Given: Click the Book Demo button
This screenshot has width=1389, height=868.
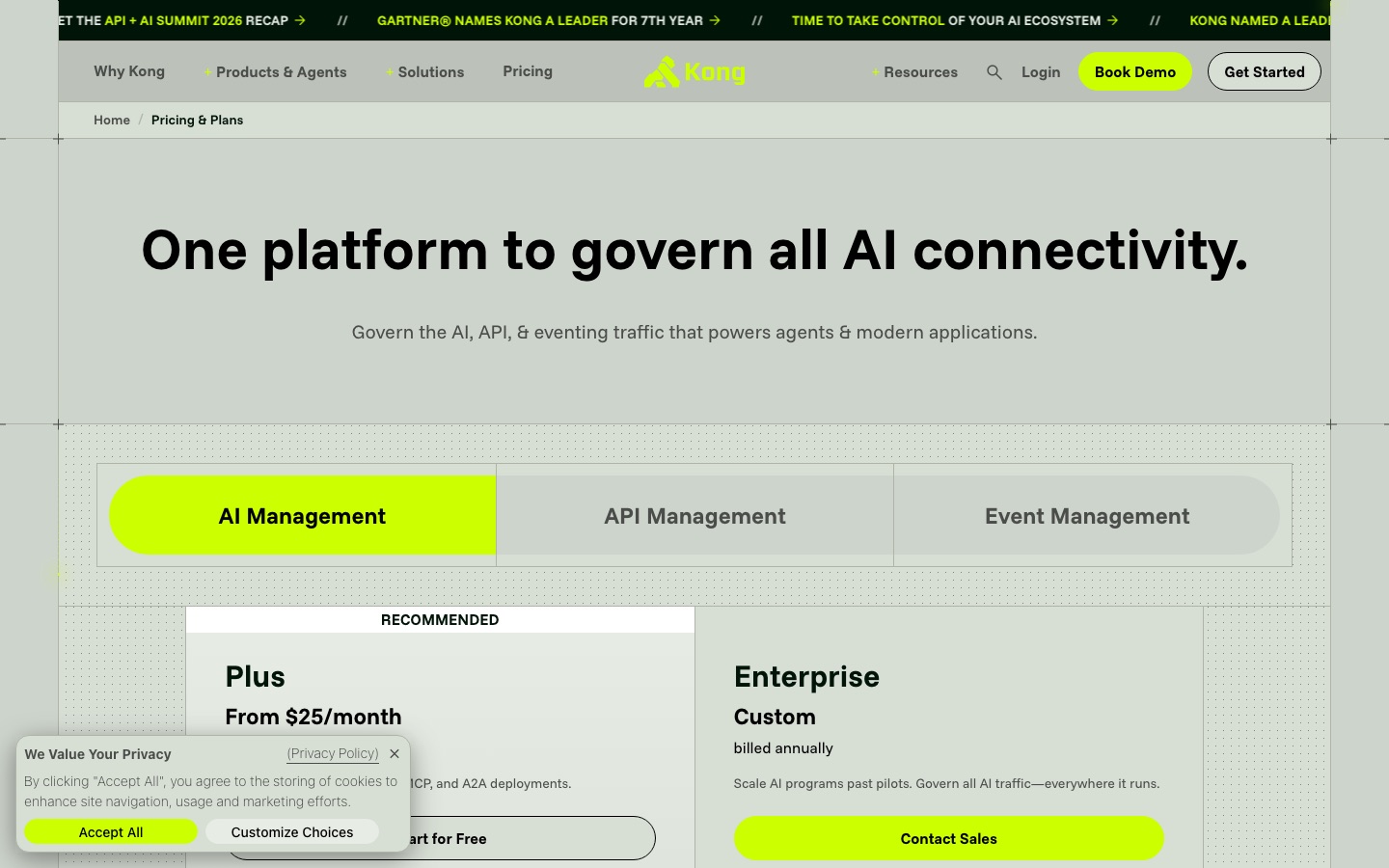Looking at the screenshot, I should click(1135, 71).
